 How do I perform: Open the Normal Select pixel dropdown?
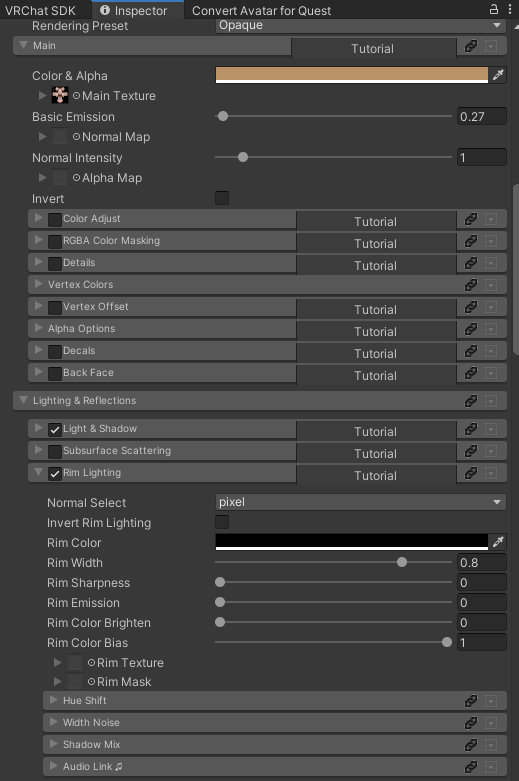point(361,502)
